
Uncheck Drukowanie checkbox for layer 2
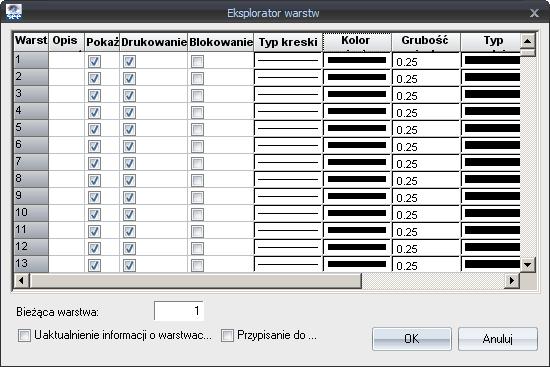click(x=129, y=79)
